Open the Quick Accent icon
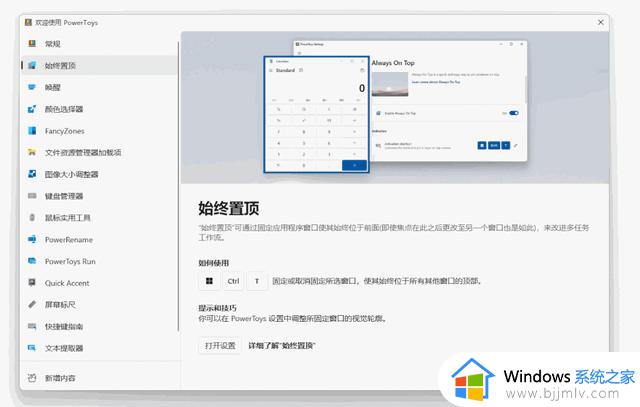Viewport: 640px width, 407px height. [x=32, y=282]
